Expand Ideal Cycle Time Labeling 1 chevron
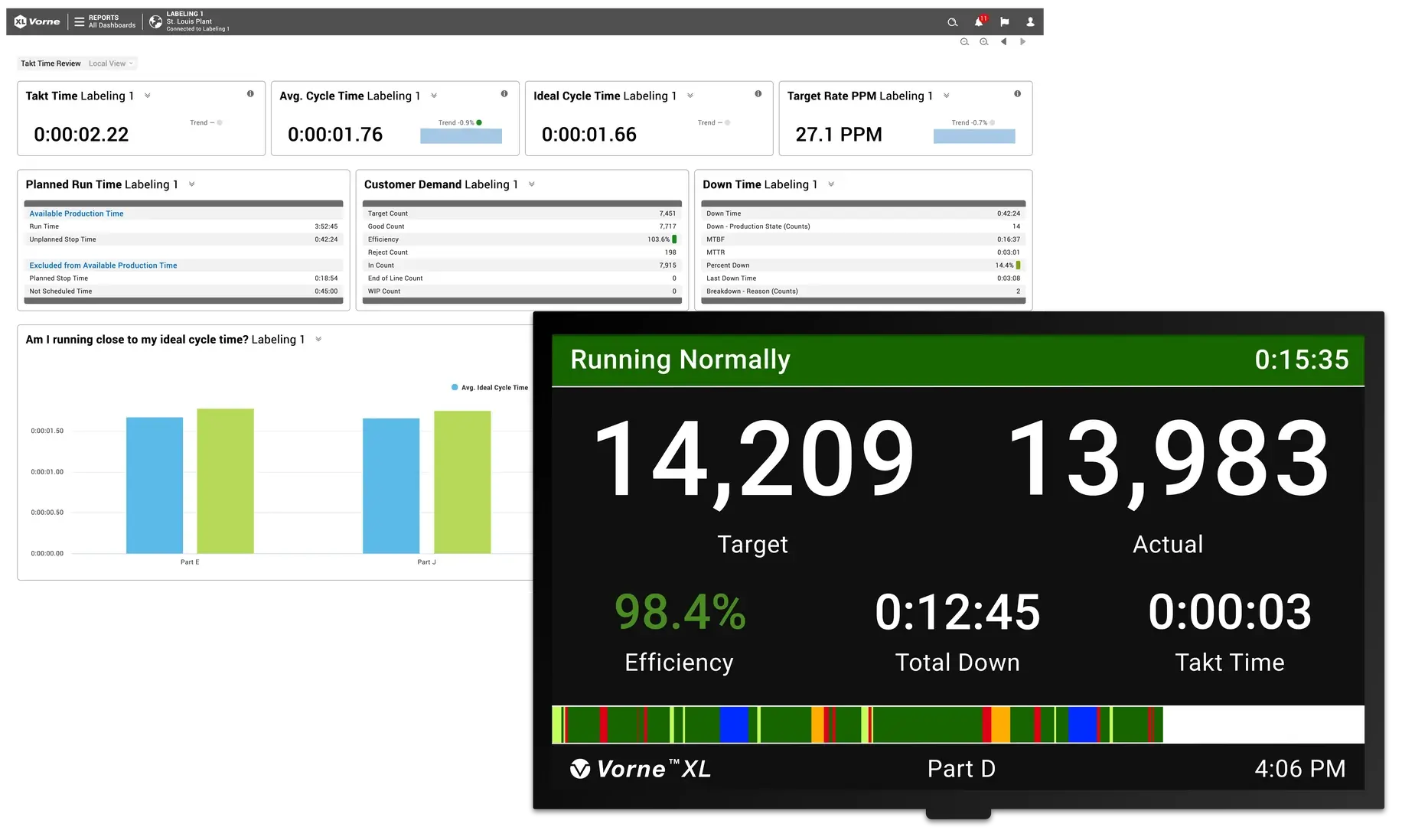The width and height of the screenshot is (1402, 840). click(690, 96)
